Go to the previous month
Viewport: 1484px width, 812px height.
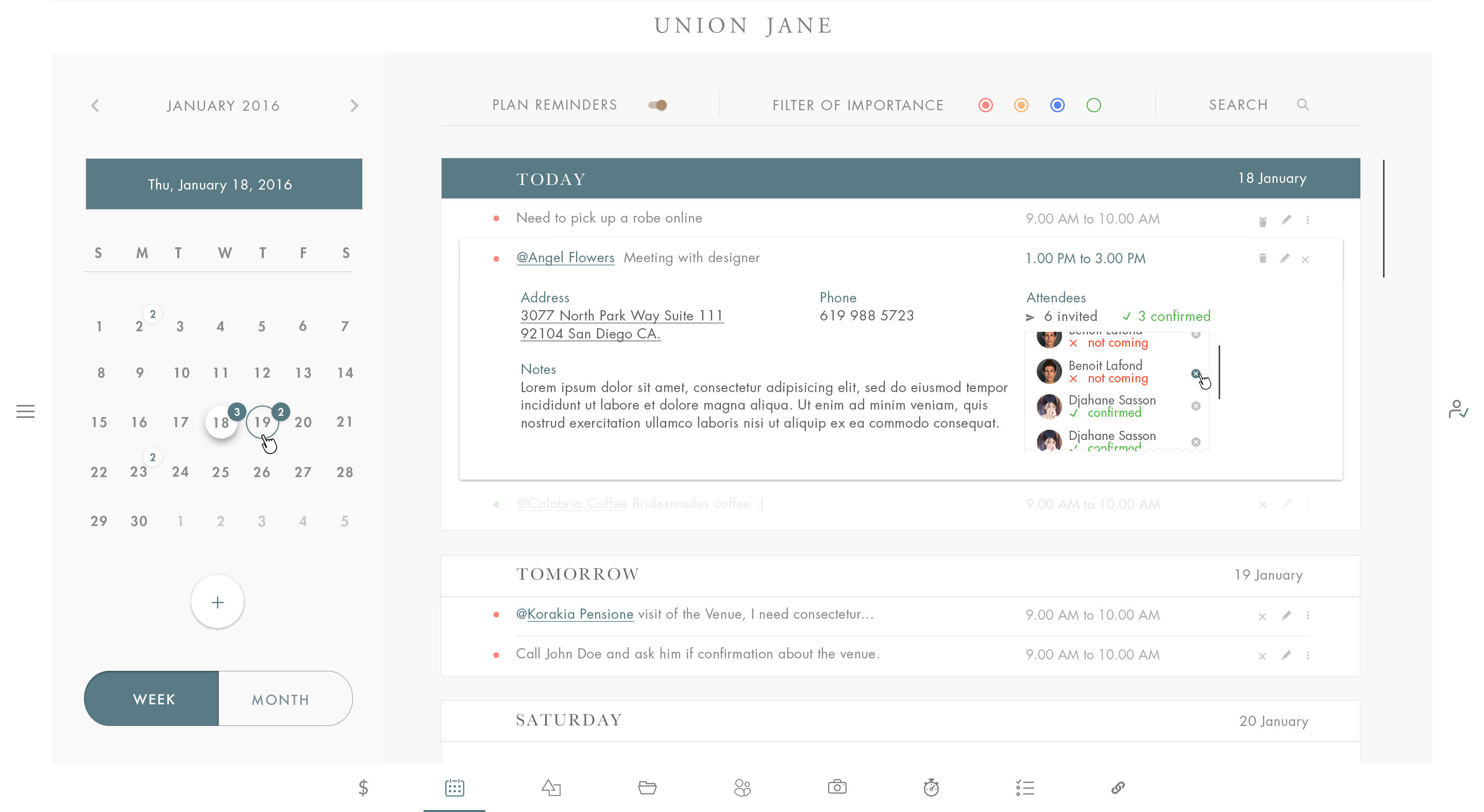click(95, 106)
